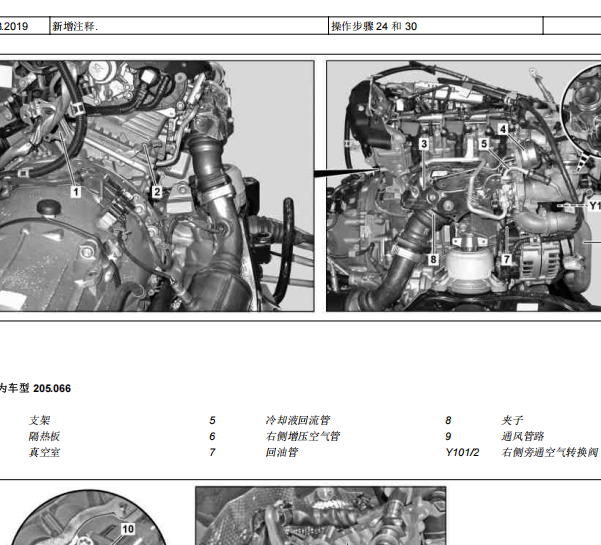Click the legend code 'Y101/2'
The width and height of the screenshot is (601, 545).
(462, 453)
